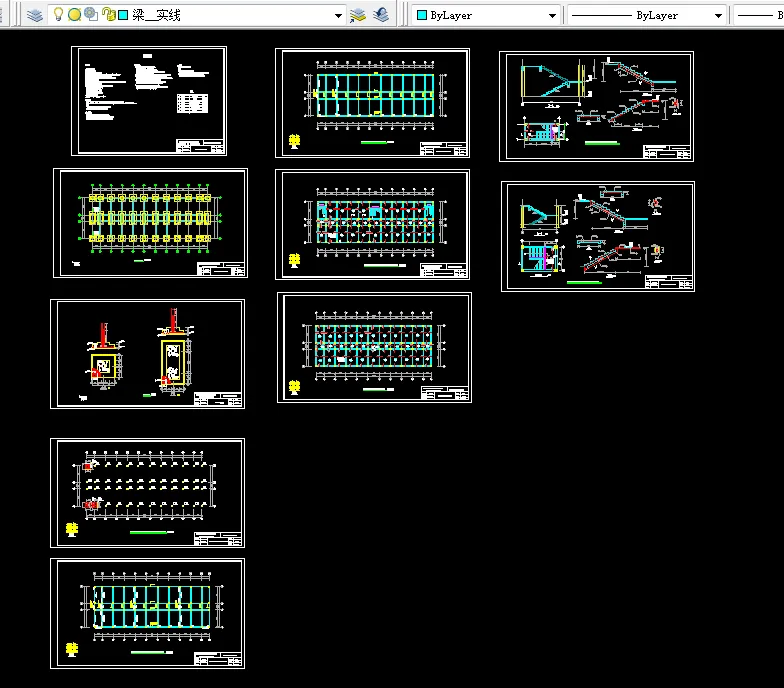Click the cyan layer color swatch
The image size is (784, 688).
pos(123,16)
